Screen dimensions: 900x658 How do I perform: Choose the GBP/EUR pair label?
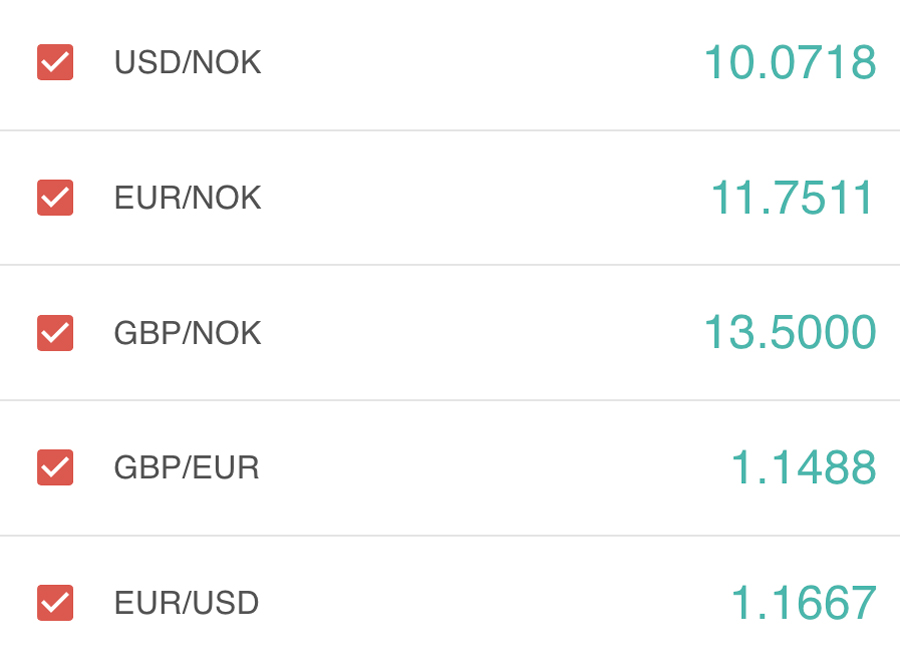tap(186, 467)
